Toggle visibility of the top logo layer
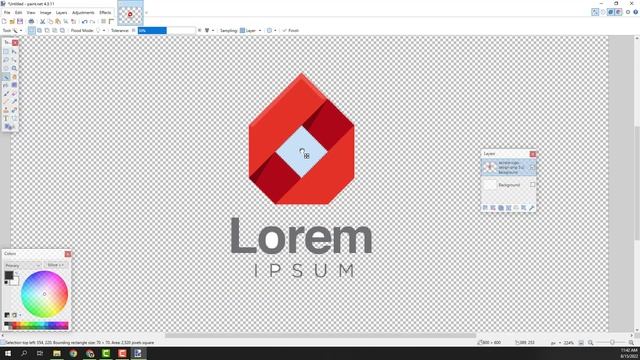The width and height of the screenshot is (640, 360). click(x=532, y=167)
